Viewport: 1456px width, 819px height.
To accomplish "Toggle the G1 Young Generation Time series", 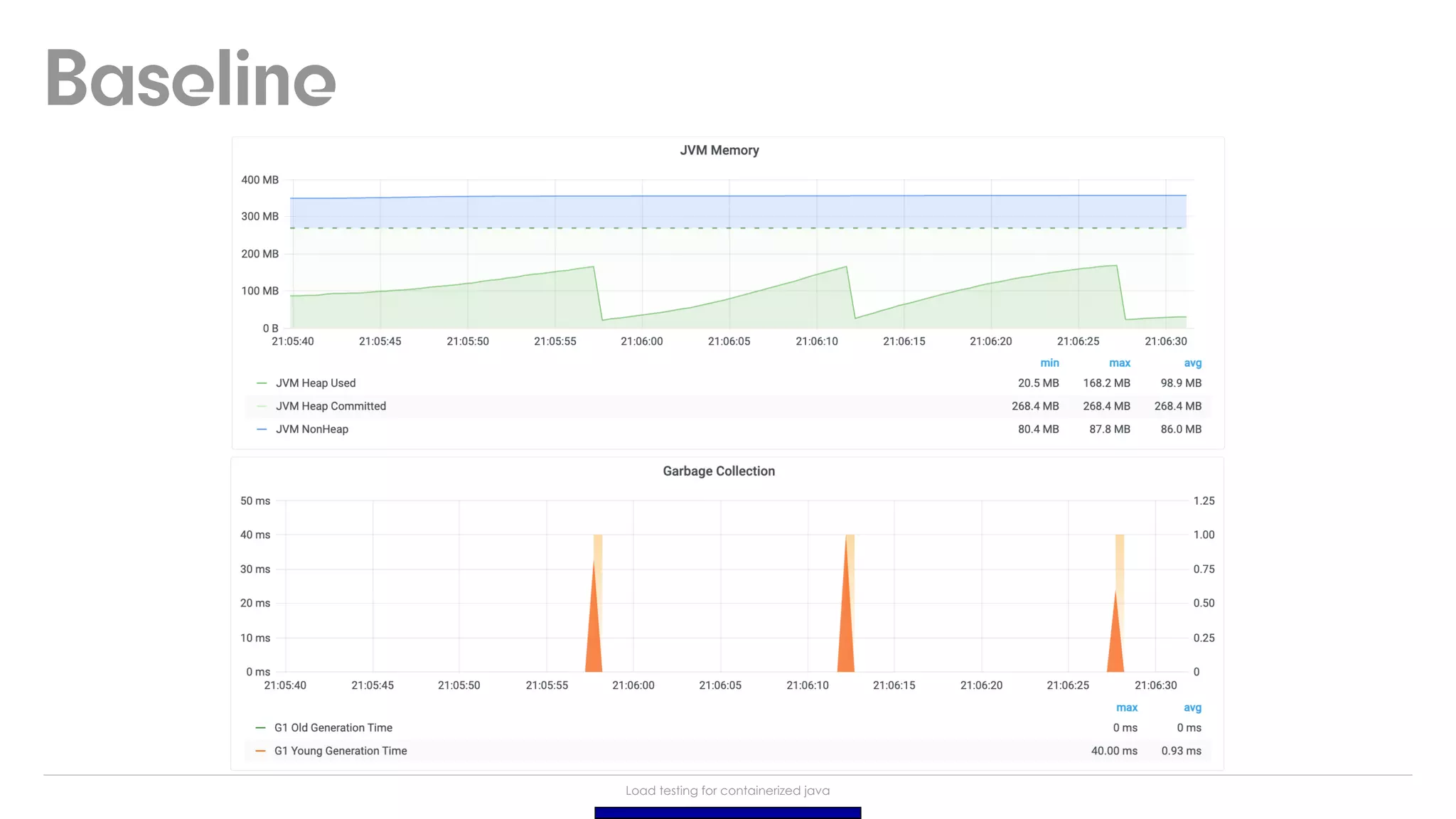I will tap(341, 751).
